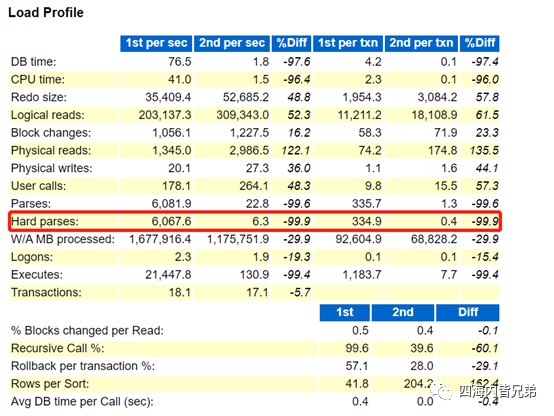Click the CPU time value 41.0
The height and width of the screenshot is (416, 554).
(x=179, y=80)
